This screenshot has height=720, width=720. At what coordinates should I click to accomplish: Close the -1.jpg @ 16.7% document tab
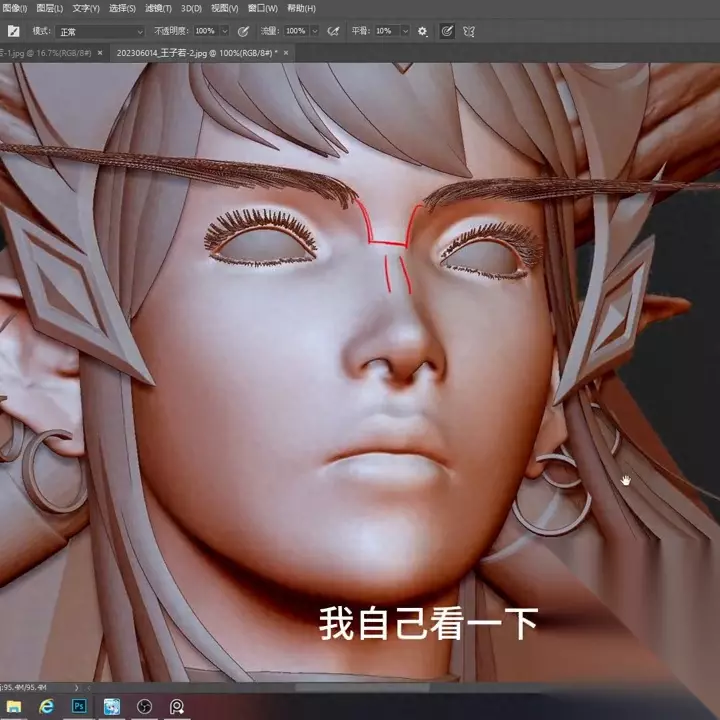click(100, 53)
